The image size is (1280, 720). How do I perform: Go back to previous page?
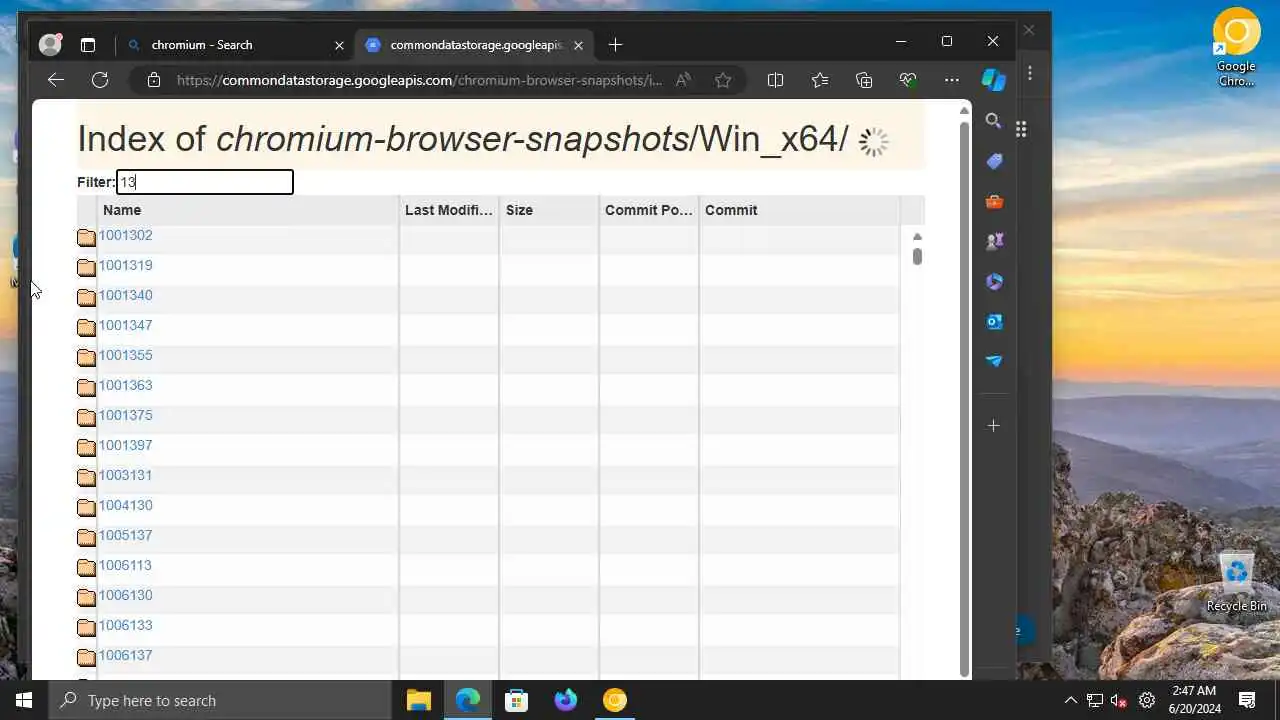(x=56, y=80)
